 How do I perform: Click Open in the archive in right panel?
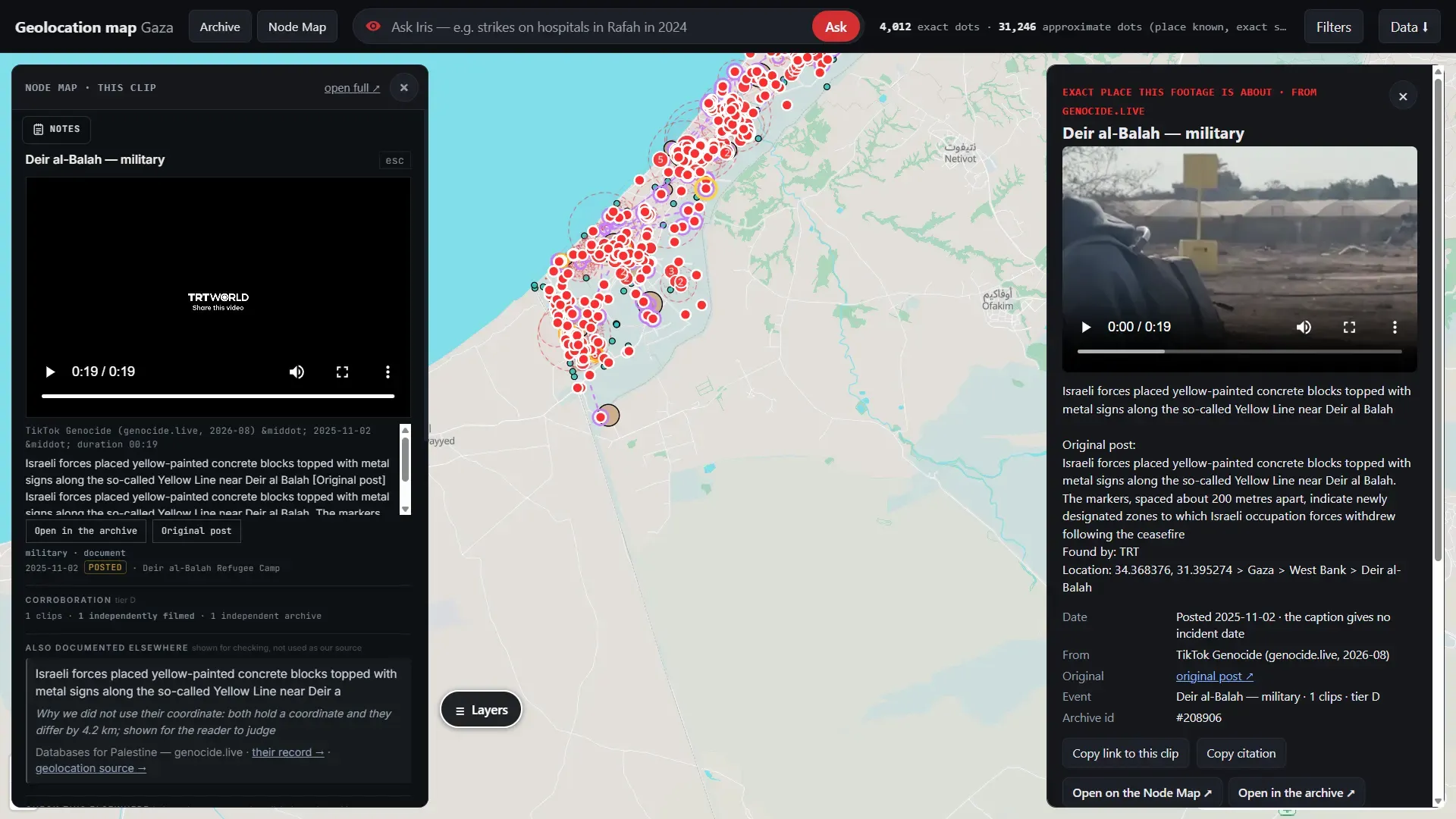coord(1296,792)
